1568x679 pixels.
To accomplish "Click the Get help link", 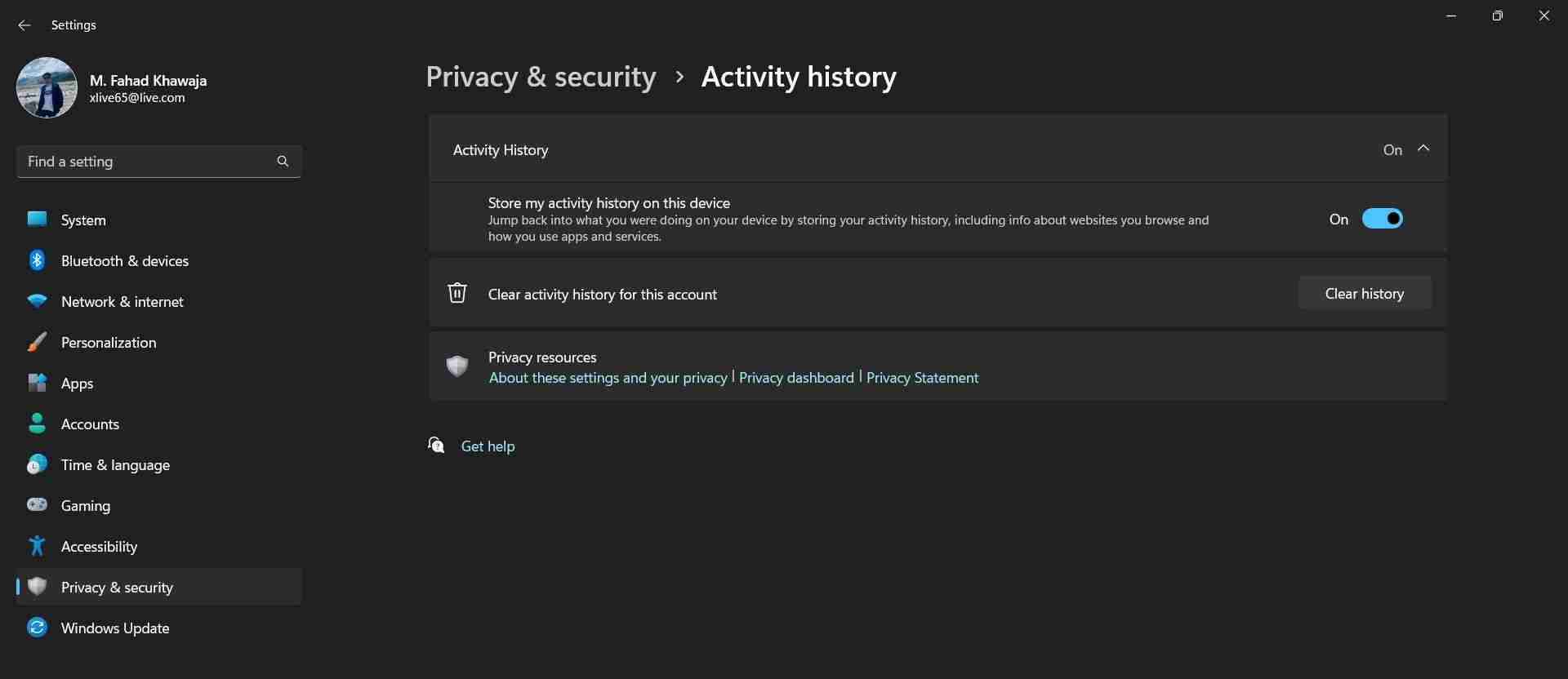I will [488, 446].
